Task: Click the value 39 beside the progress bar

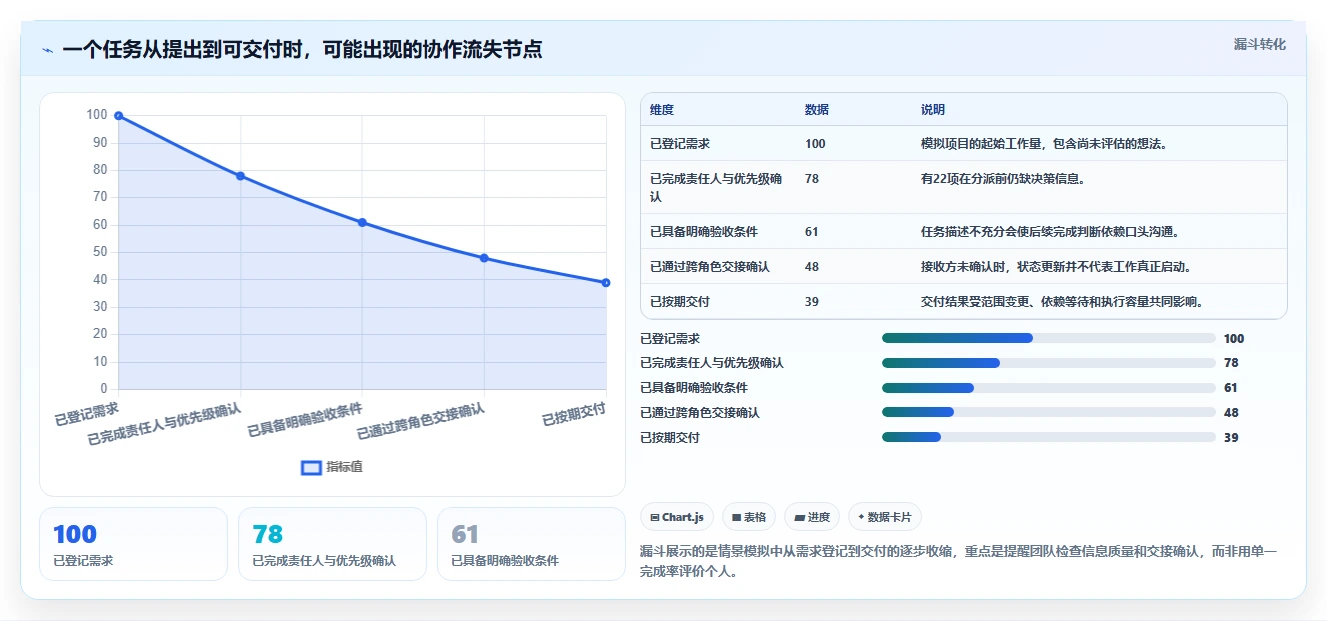Action: coord(1231,437)
